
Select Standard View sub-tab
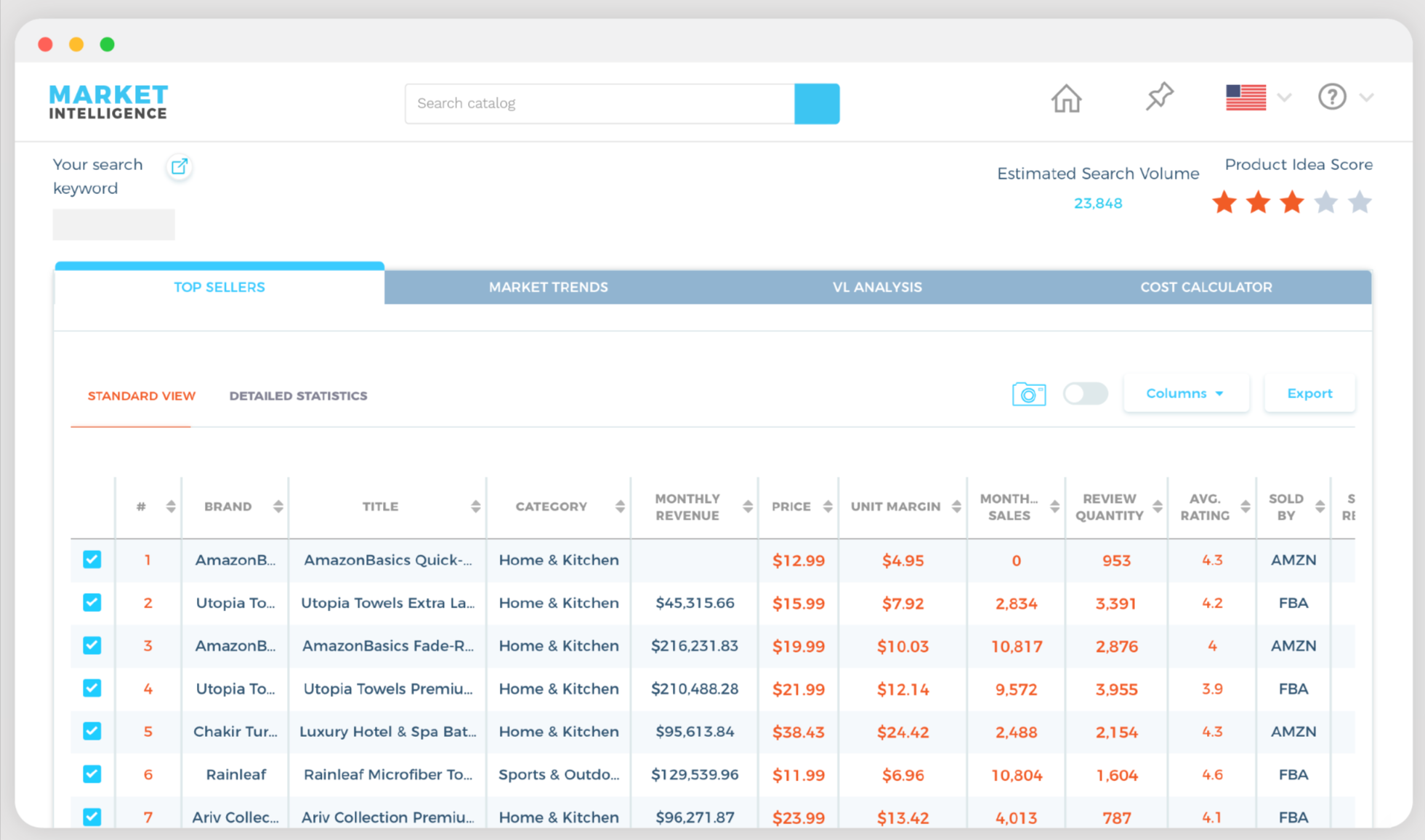coord(141,396)
